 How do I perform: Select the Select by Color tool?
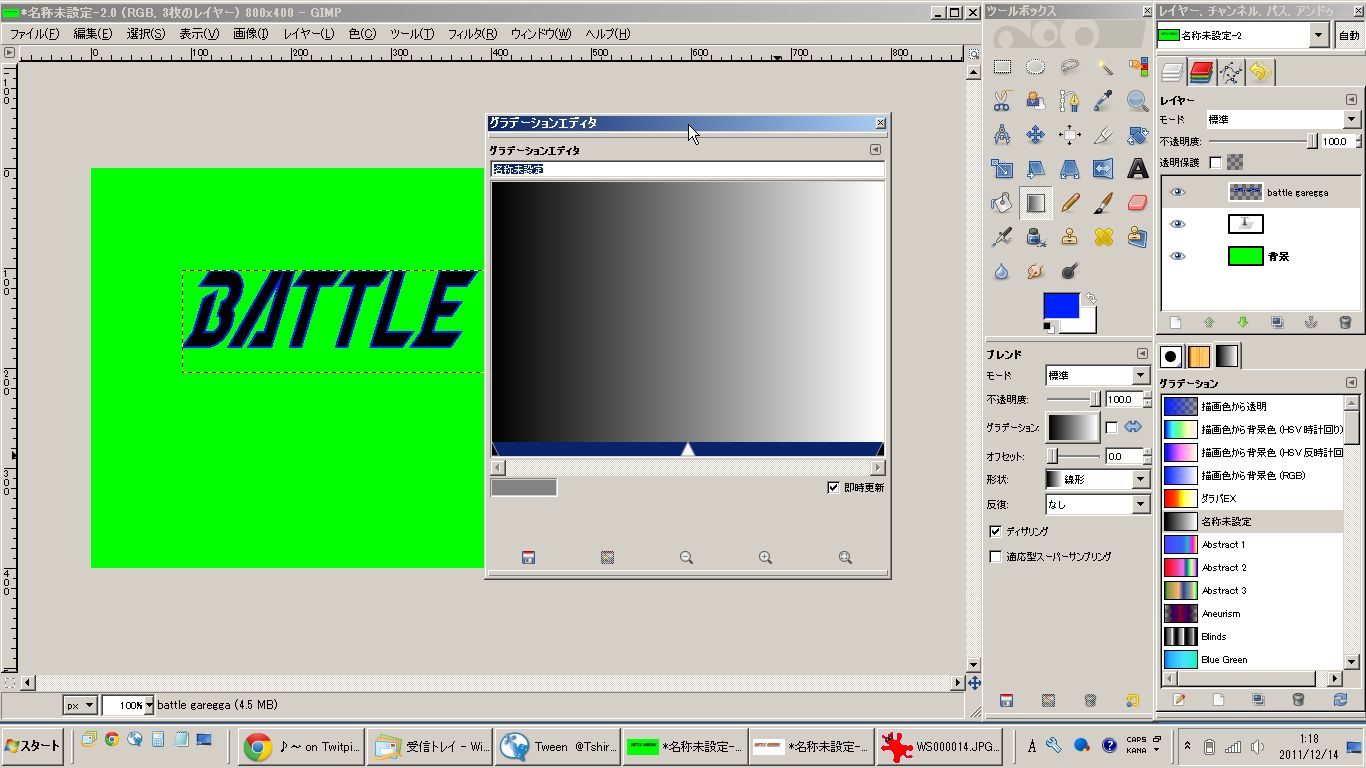click(1138, 68)
